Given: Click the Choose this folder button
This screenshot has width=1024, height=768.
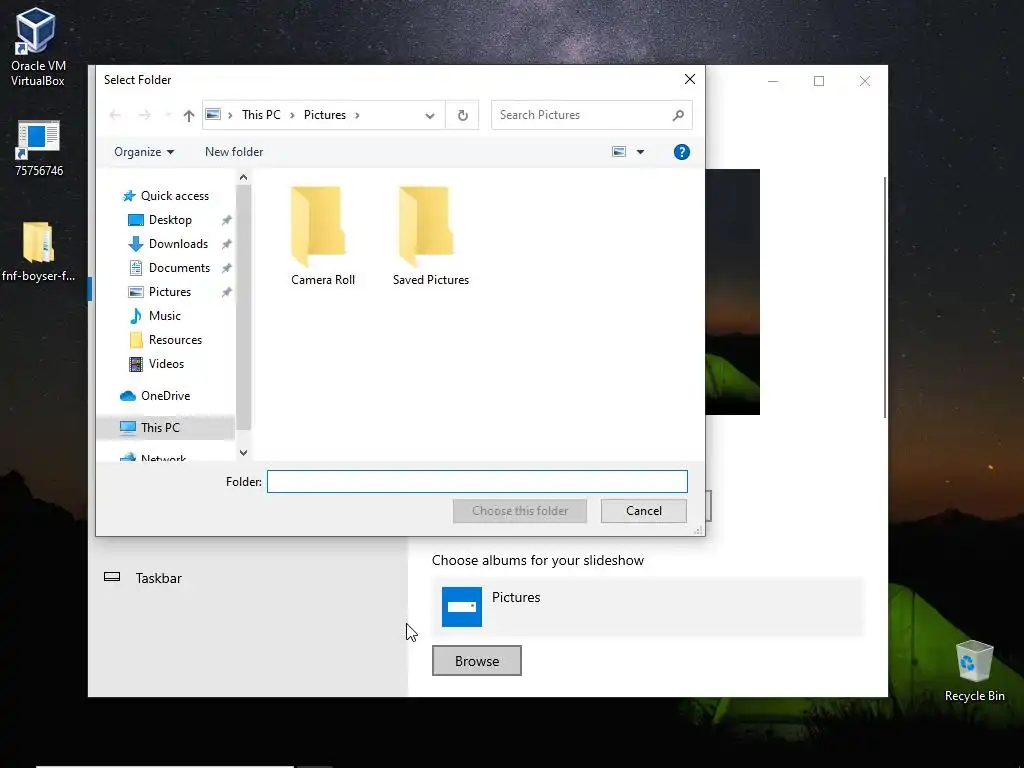Looking at the screenshot, I should 520,511.
